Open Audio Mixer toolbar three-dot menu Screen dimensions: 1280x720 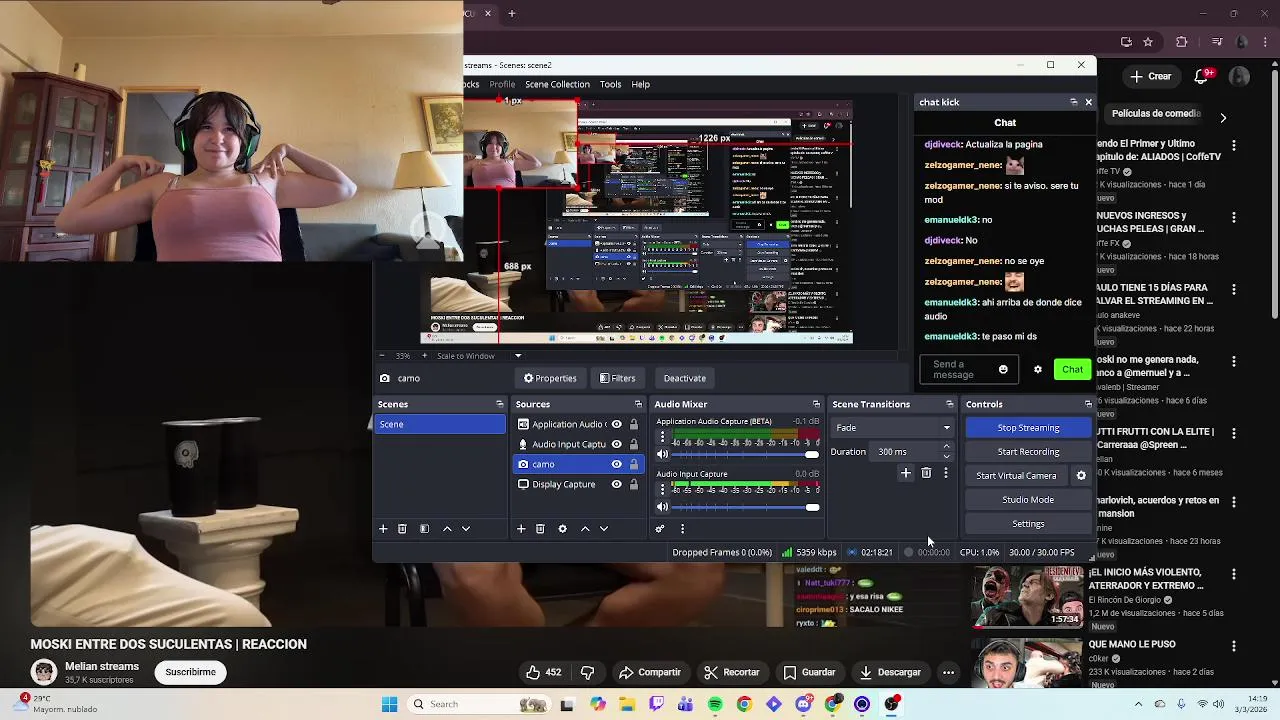[682, 528]
